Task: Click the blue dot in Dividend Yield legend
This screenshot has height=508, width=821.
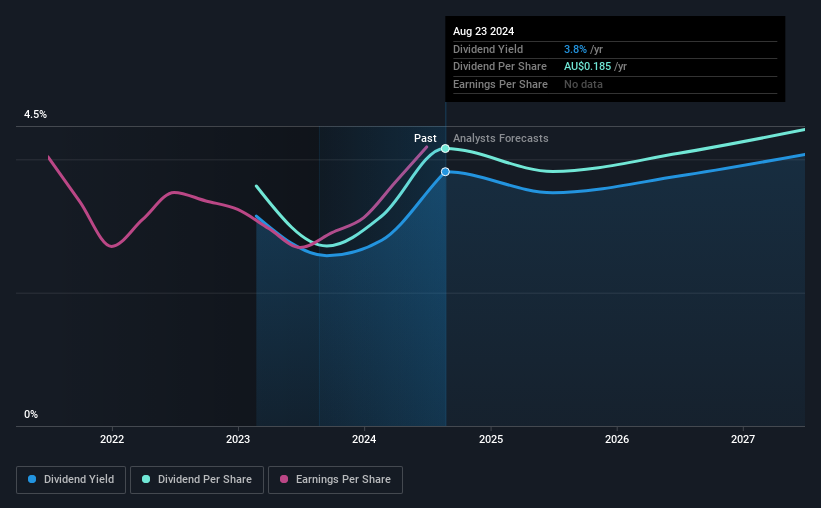Action: (32, 479)
